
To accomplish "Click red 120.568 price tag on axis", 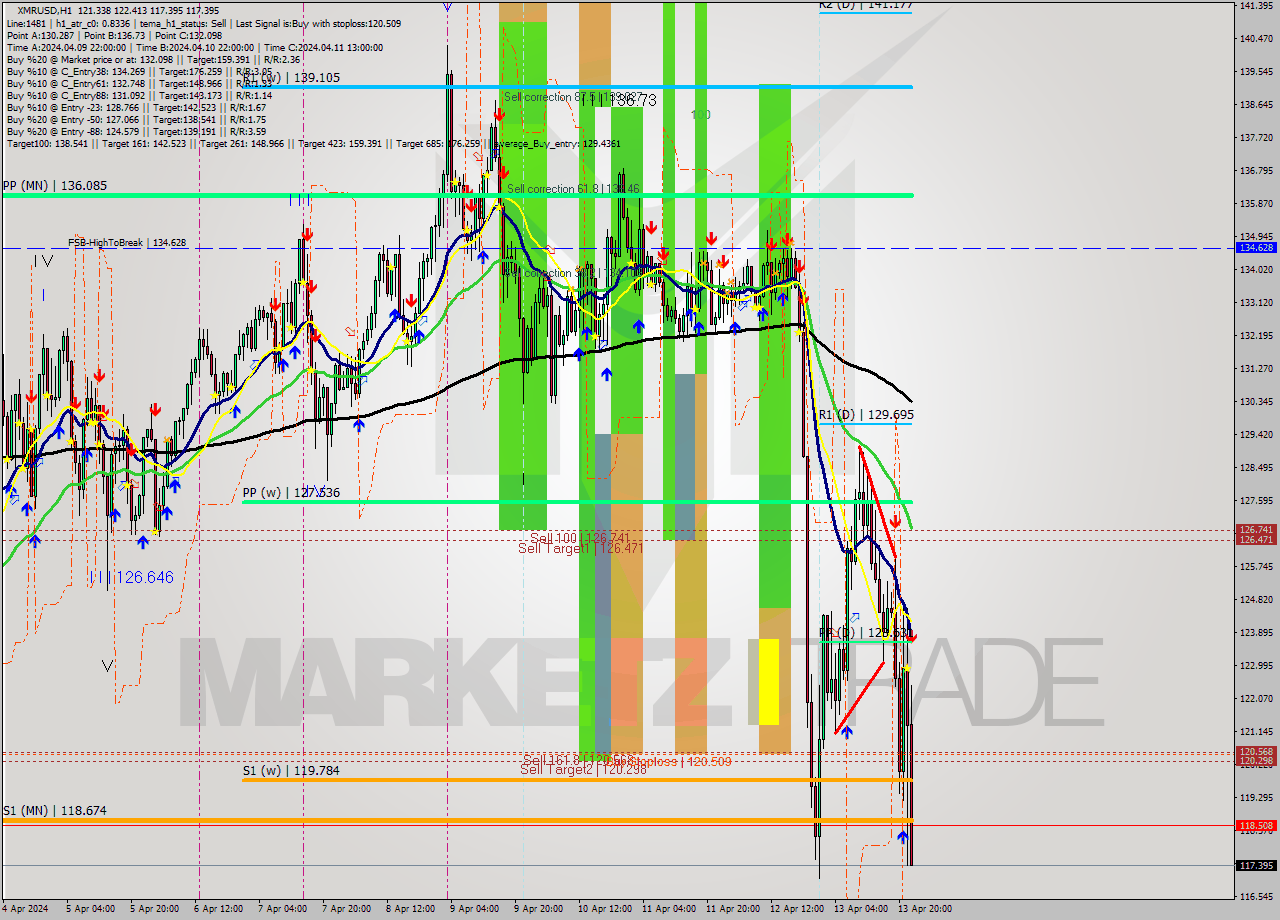I will [1256, 751].
